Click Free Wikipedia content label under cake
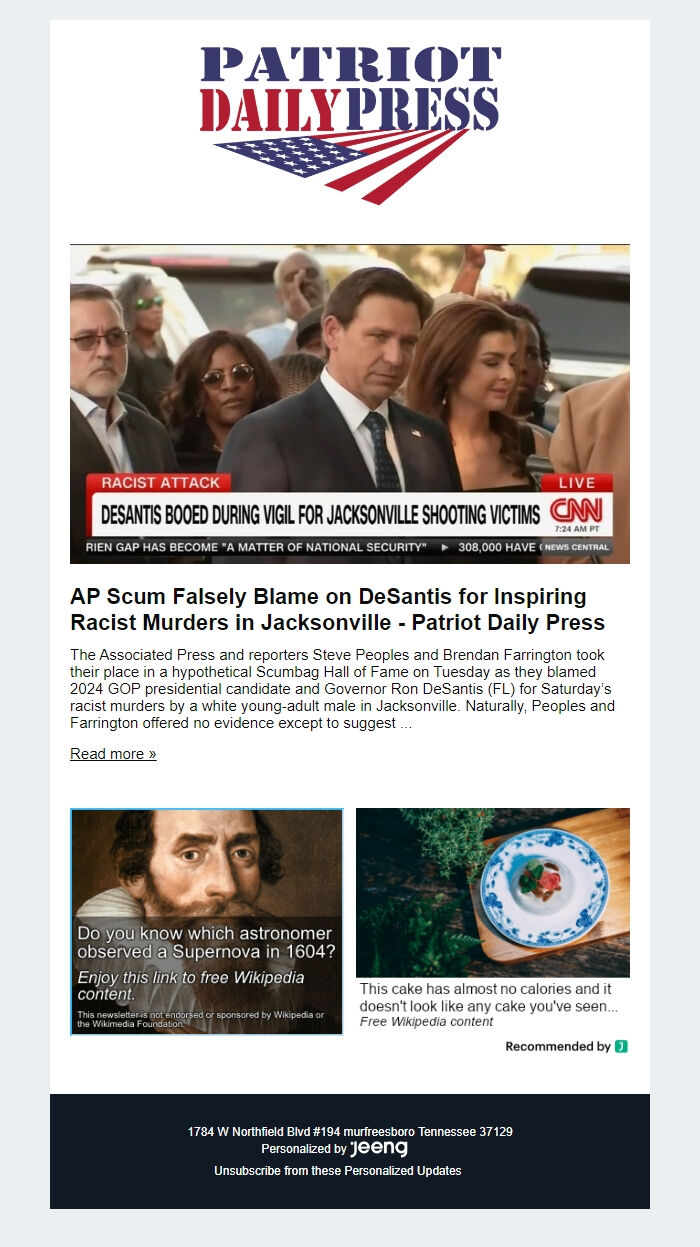This screenshot has width=700, height=1247. 427,1022
